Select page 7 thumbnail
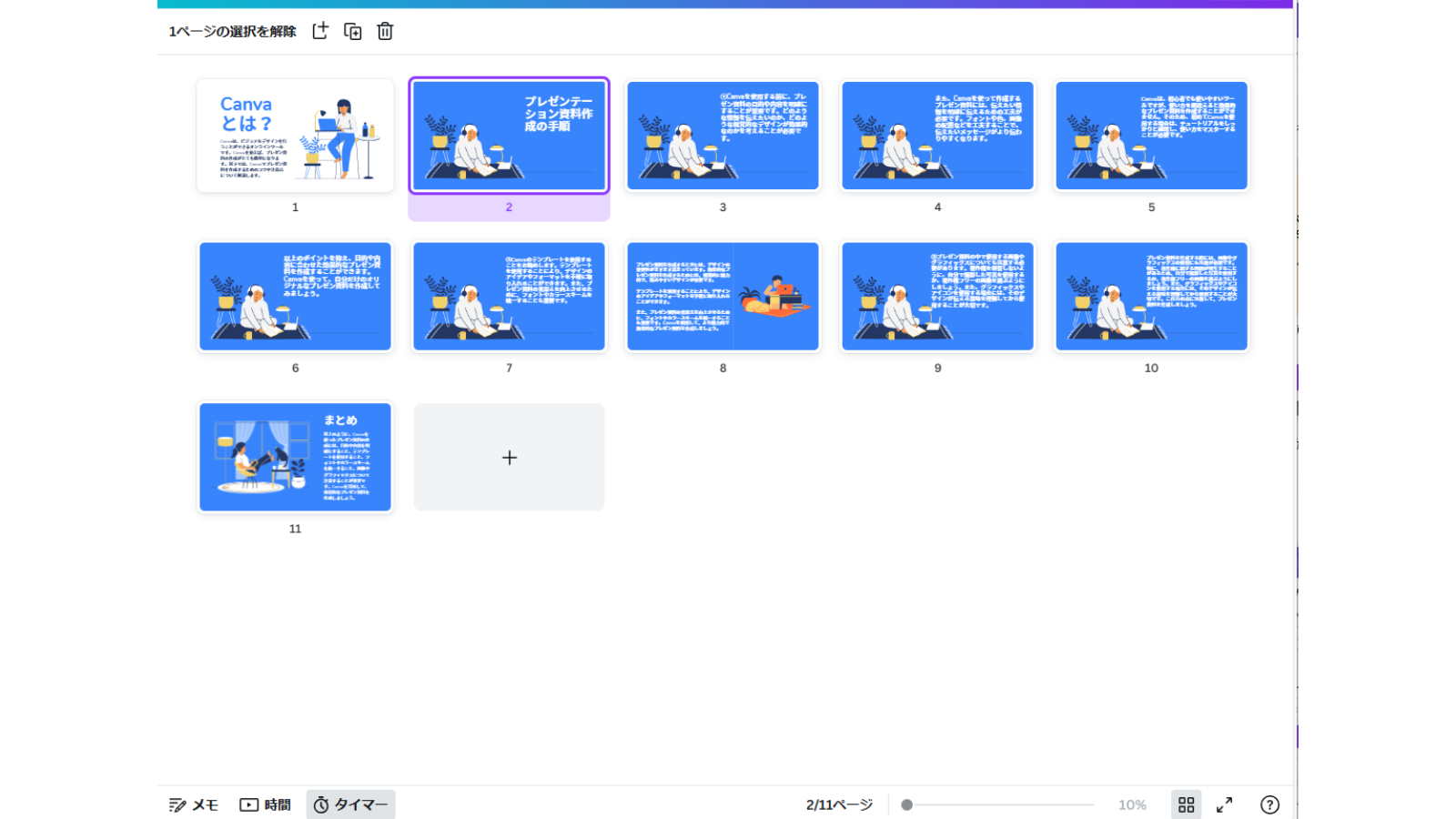Viewport: 1456px width, 819px height. (509, 296)
